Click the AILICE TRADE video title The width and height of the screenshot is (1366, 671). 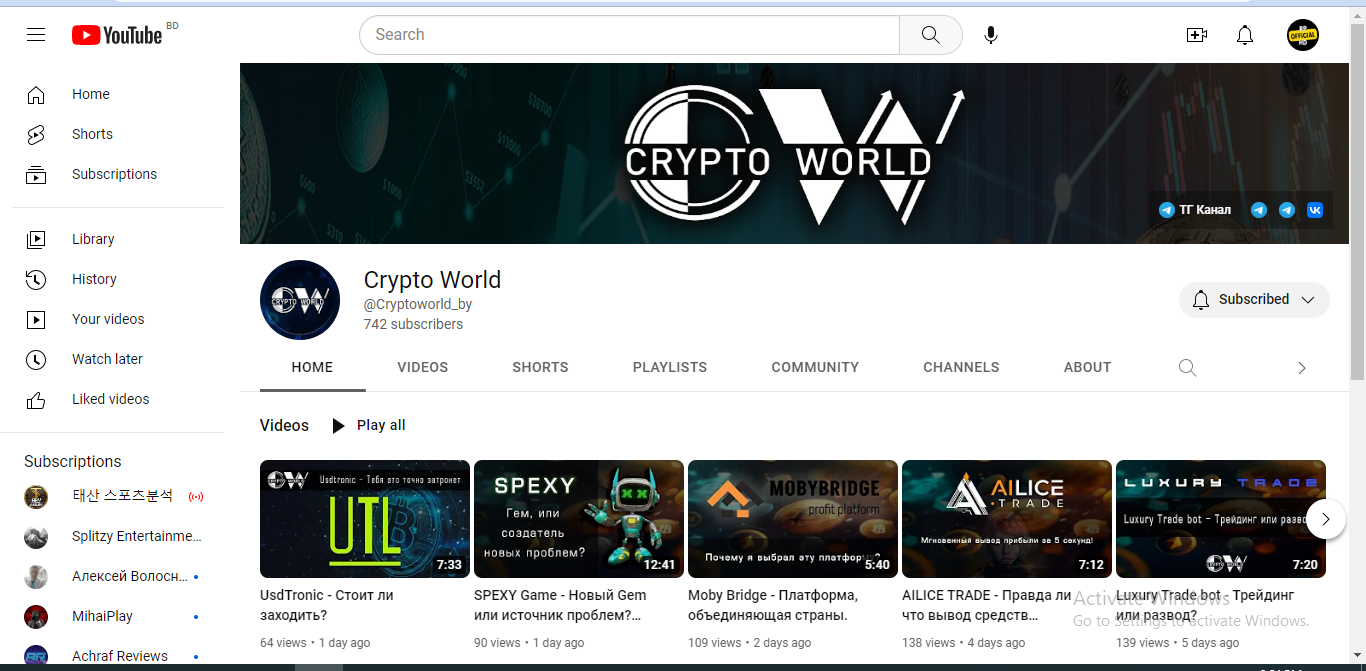[x=986, y=605]
